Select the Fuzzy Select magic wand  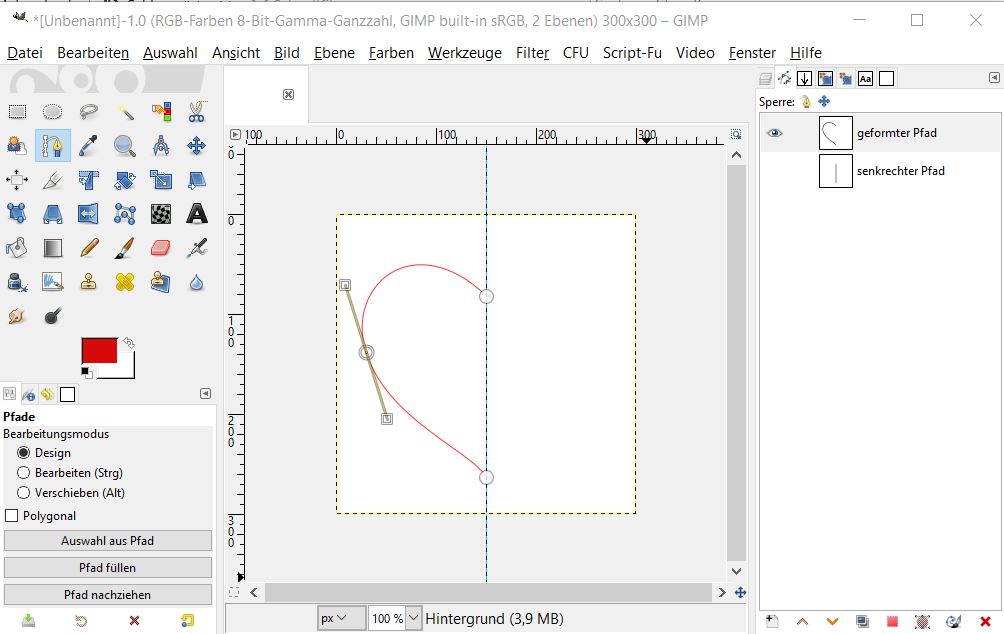coord(125,112)
